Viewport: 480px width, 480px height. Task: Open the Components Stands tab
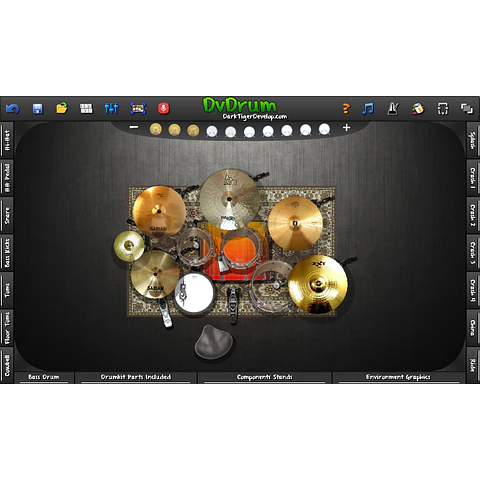pos(265,377)
